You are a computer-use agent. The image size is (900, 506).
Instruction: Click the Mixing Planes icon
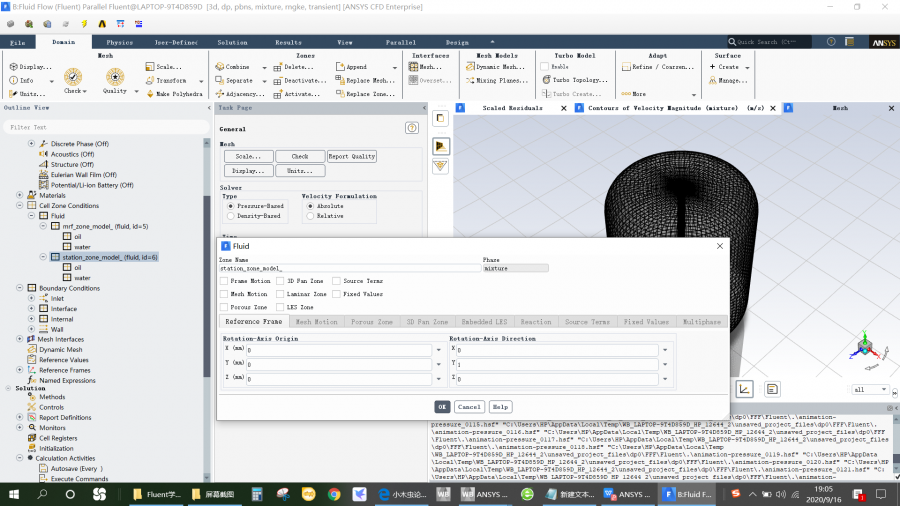pos(472,80)
